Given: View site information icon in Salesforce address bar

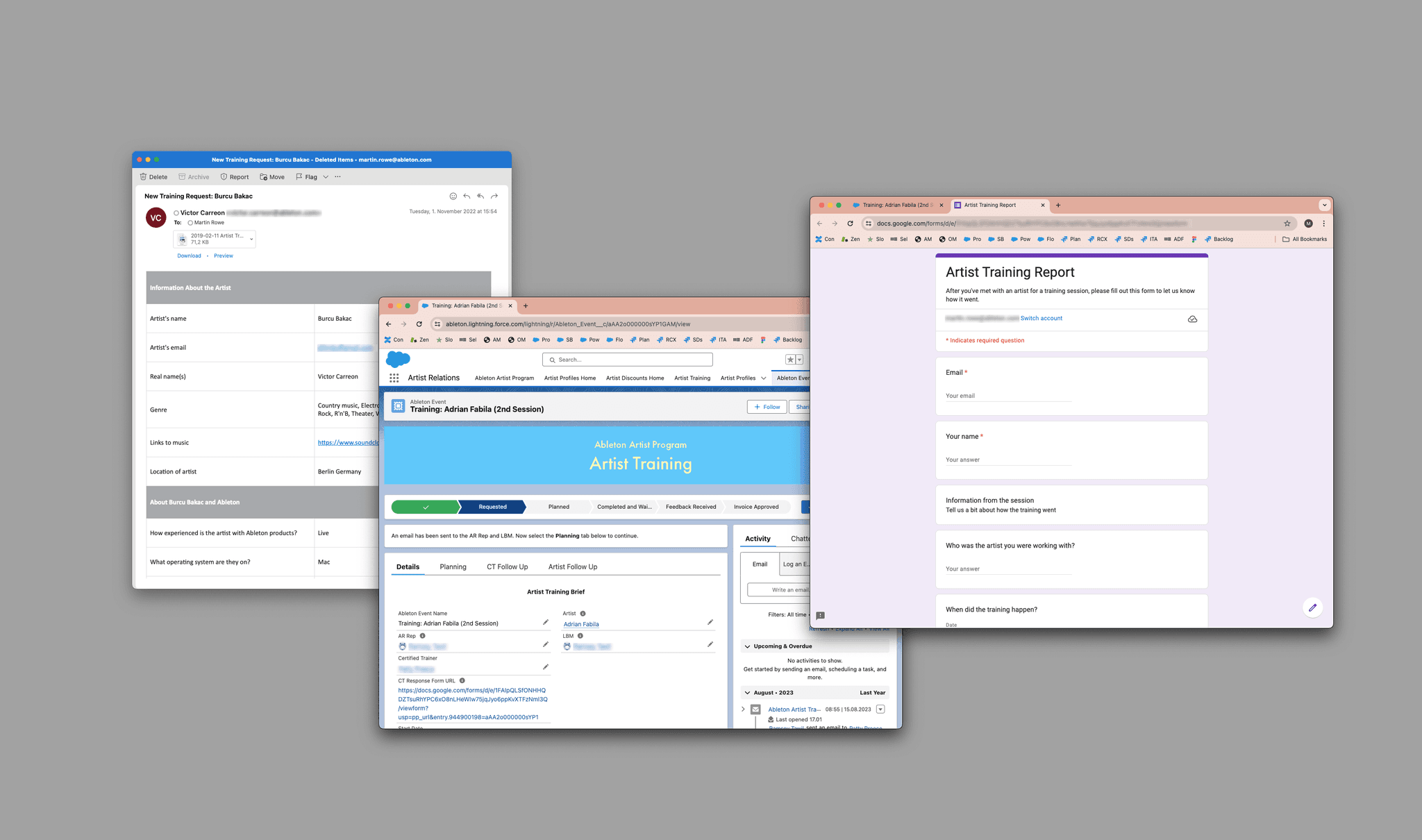Looking at the screenshot, I should click(437, 324).
